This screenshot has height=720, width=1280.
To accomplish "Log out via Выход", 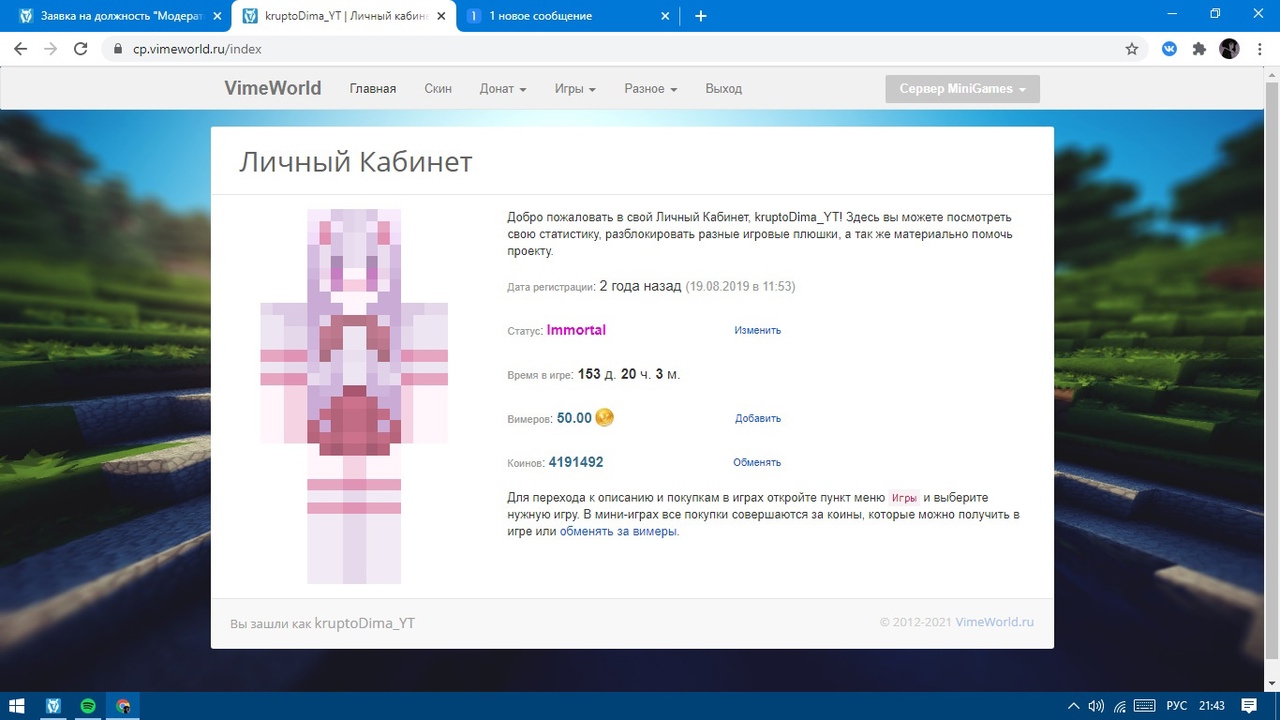I will (724, 88).
